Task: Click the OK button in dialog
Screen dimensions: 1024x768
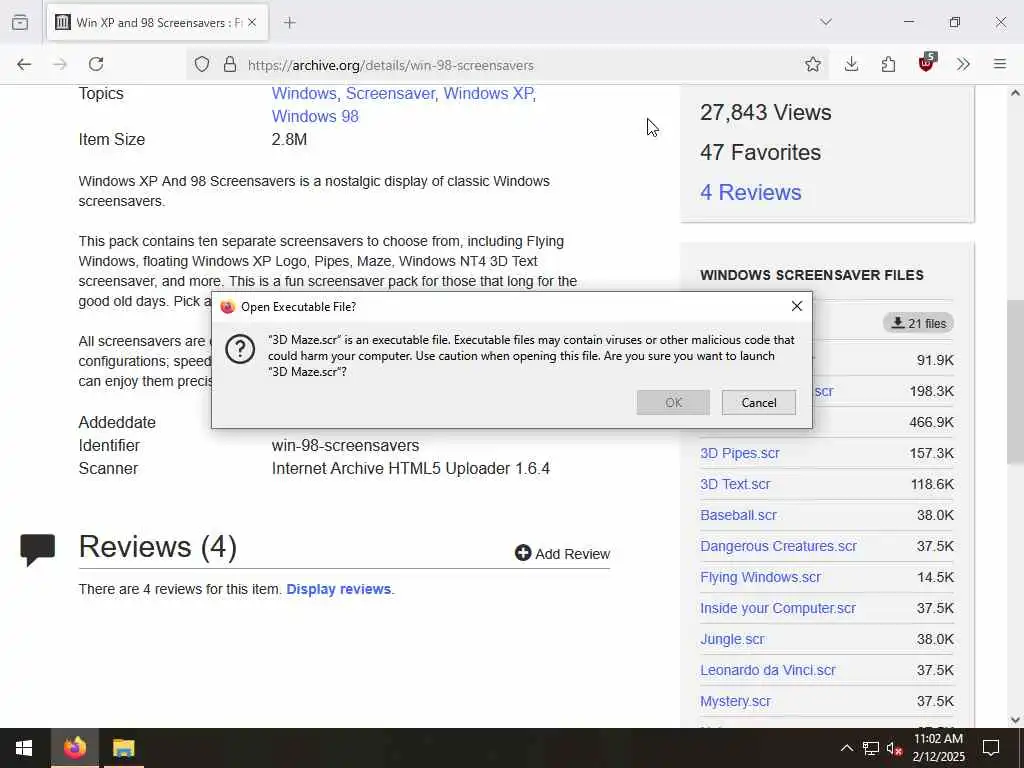Action: pos(673,402)
